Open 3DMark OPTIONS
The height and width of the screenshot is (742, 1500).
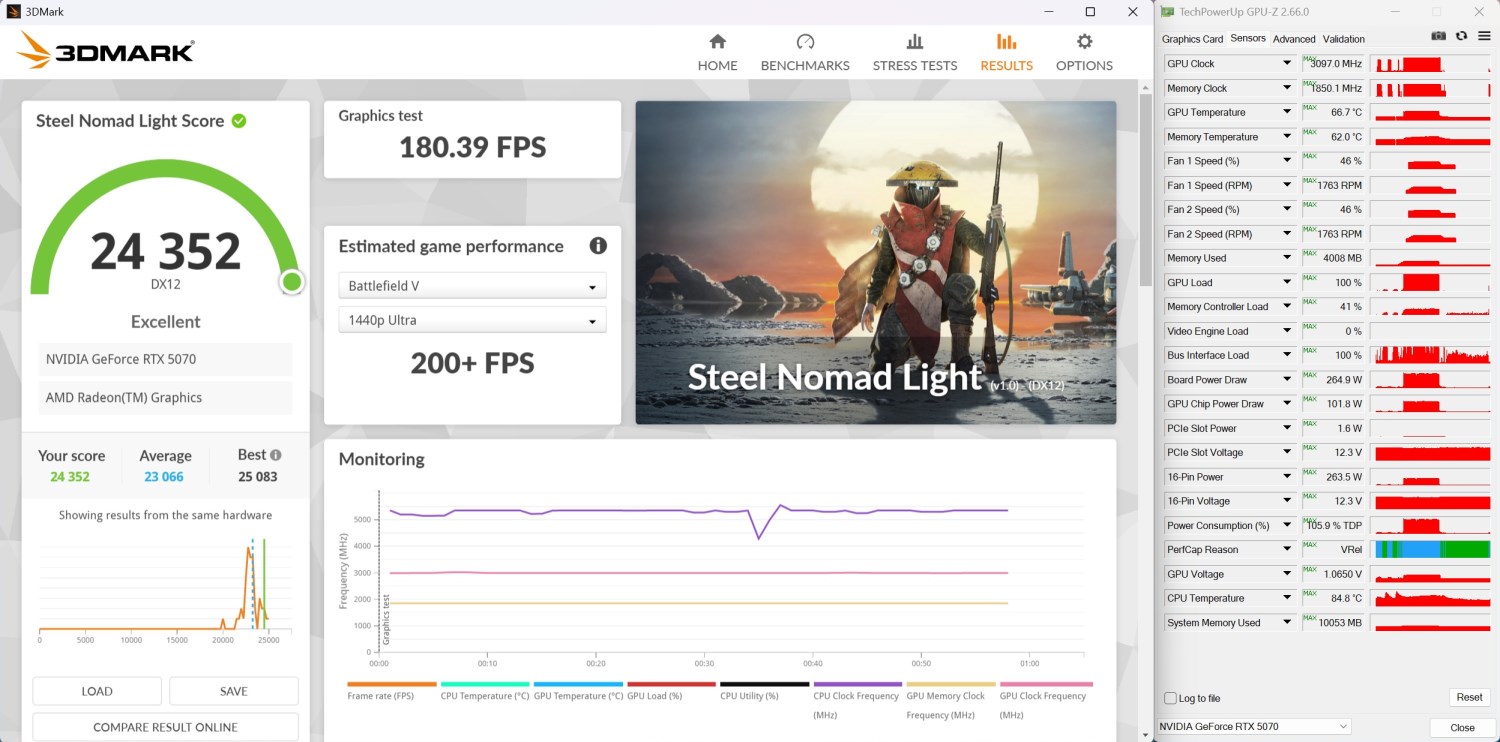[x=1084, y=53]
